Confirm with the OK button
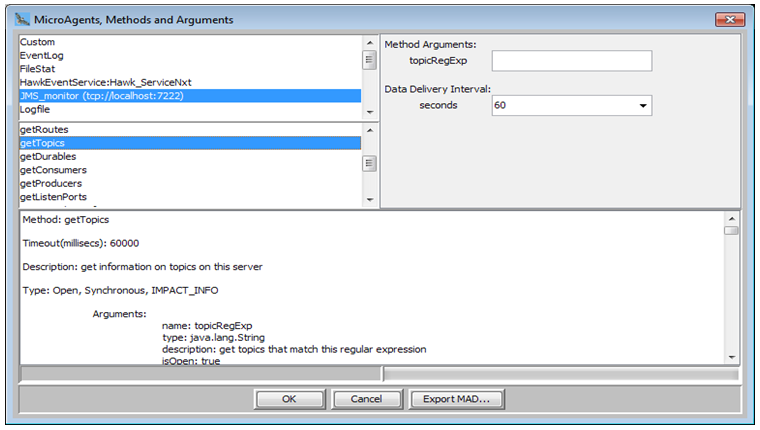 (289, 399)
